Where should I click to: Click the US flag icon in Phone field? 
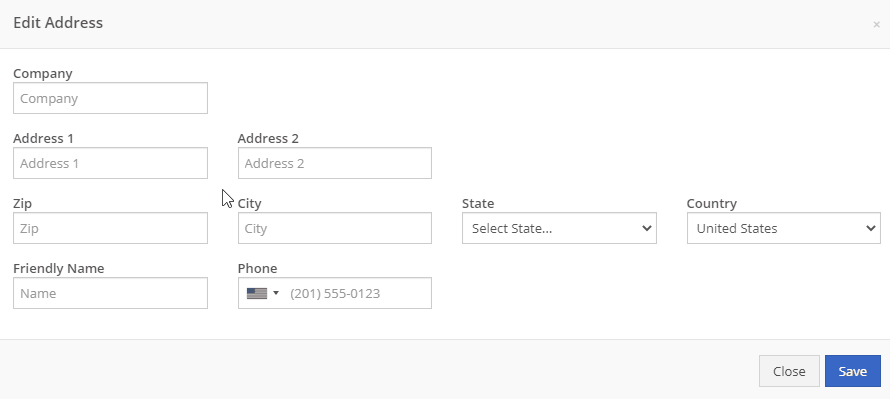tap(257, 293)
